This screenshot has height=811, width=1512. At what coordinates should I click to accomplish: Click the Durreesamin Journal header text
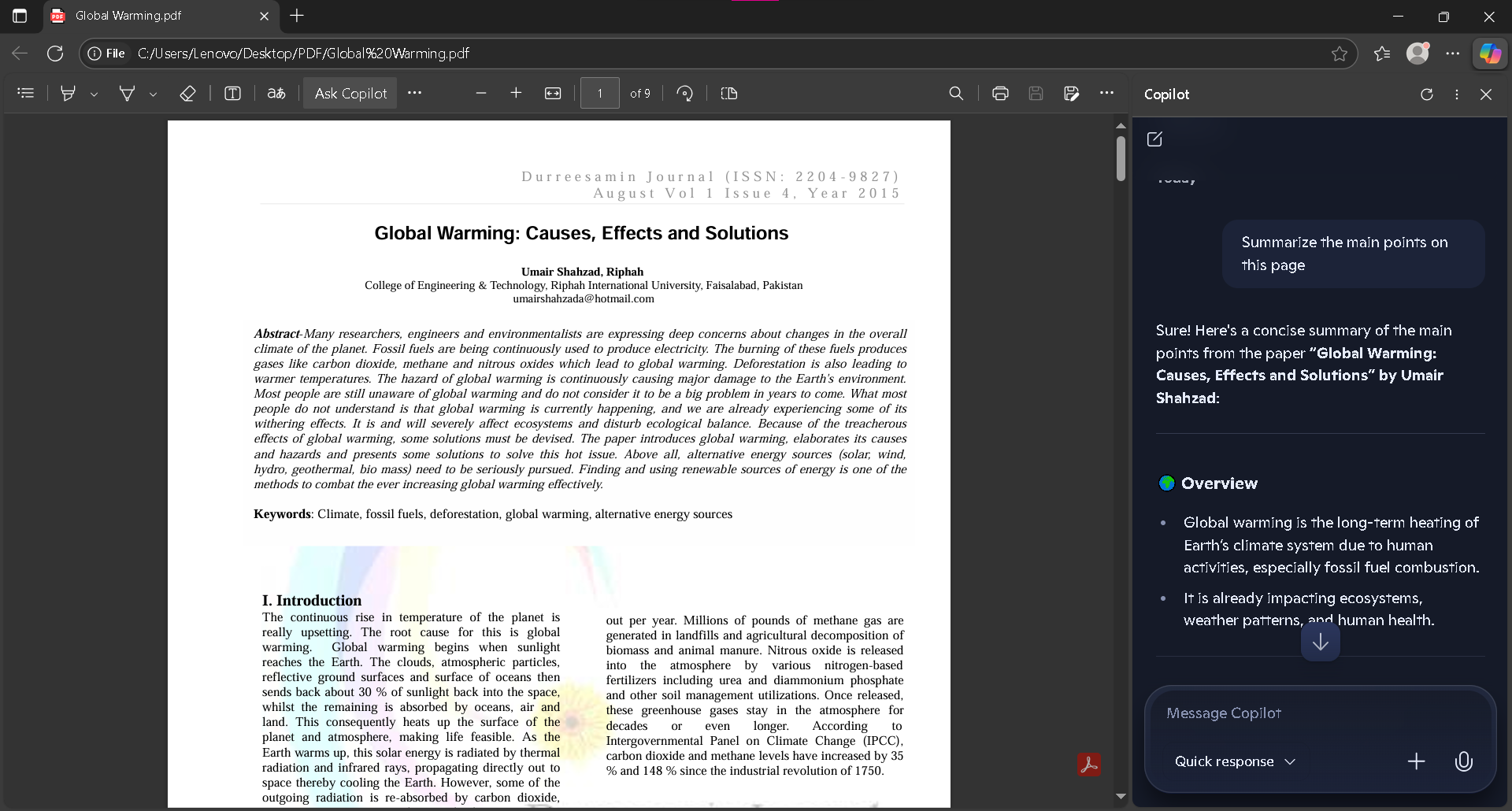point(710,176)
